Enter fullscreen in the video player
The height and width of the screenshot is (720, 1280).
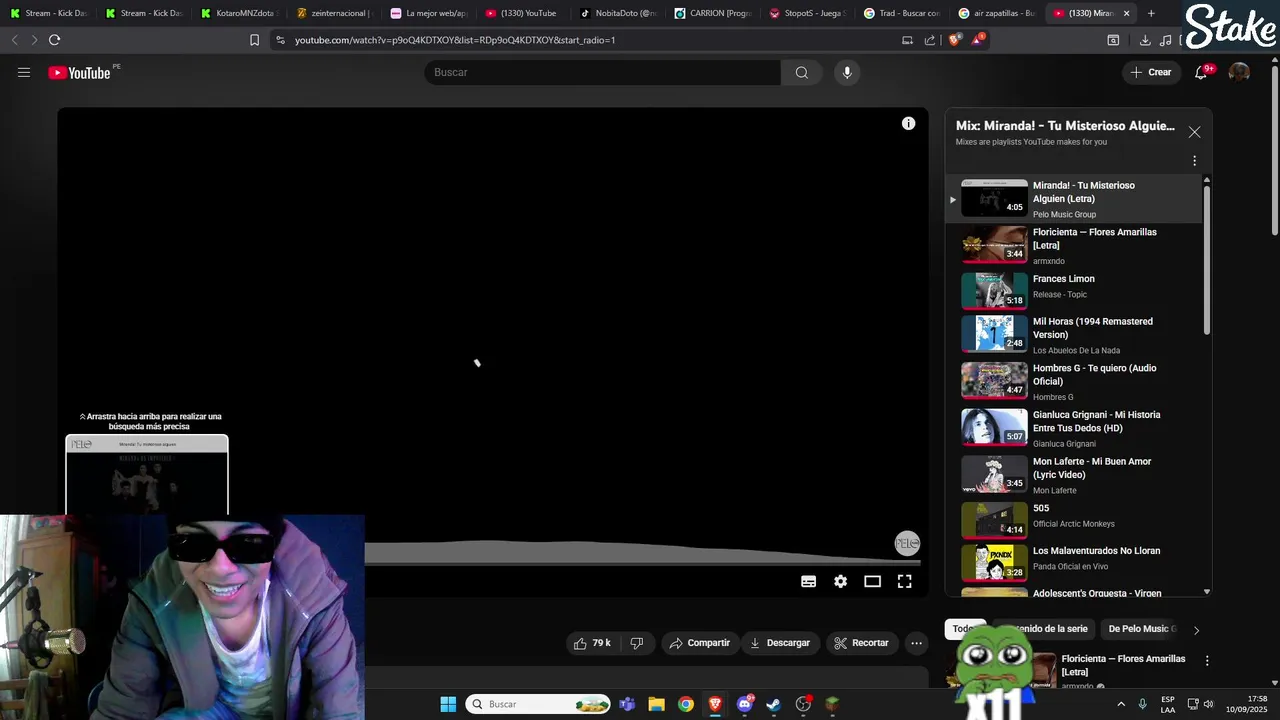904,581
